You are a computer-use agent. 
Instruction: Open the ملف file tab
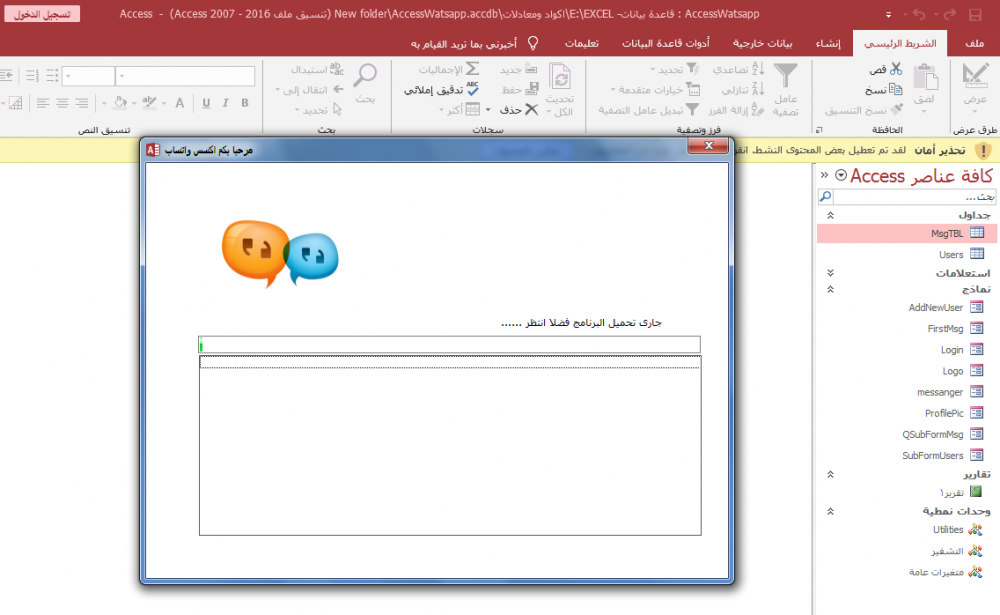click(974, 43)
